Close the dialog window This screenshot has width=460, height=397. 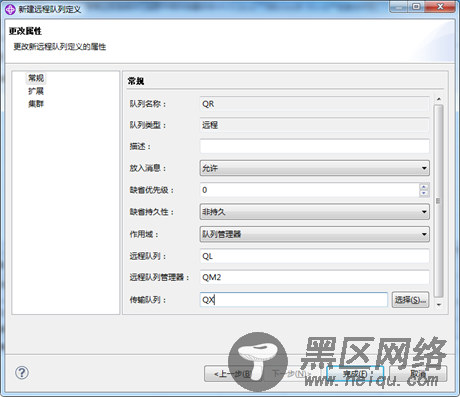[440, 6]
